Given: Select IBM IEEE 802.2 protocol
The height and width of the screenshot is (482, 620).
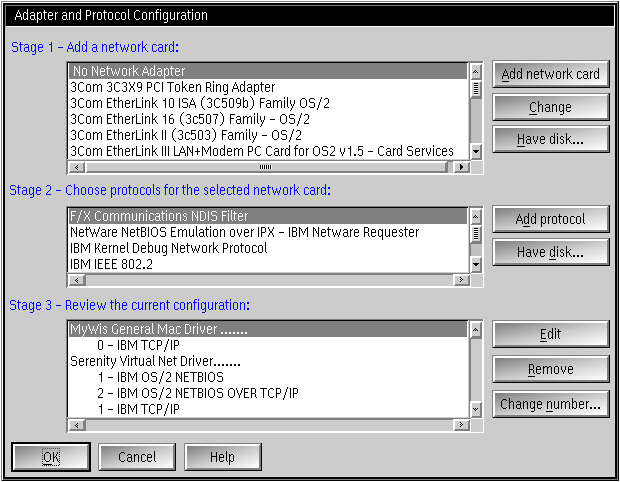Looking at the screenshot, I should [x=268, y=264].
